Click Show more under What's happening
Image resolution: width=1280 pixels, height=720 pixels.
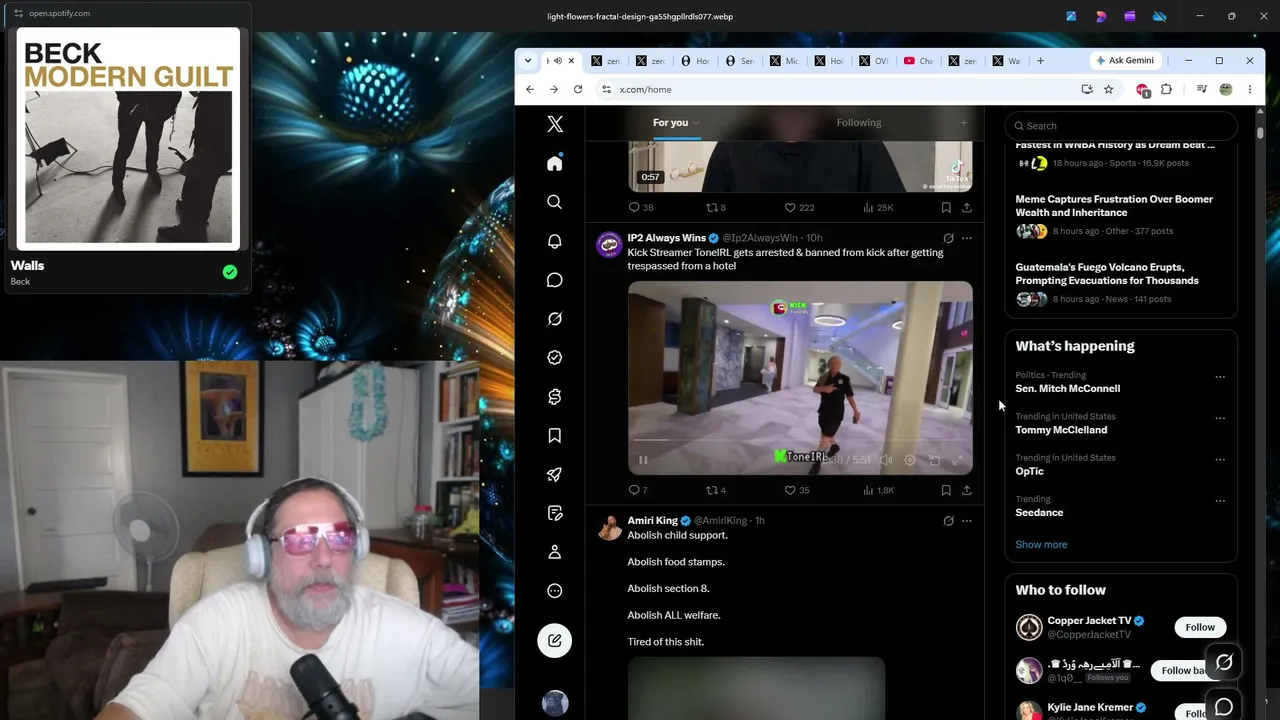[1041, 545]
